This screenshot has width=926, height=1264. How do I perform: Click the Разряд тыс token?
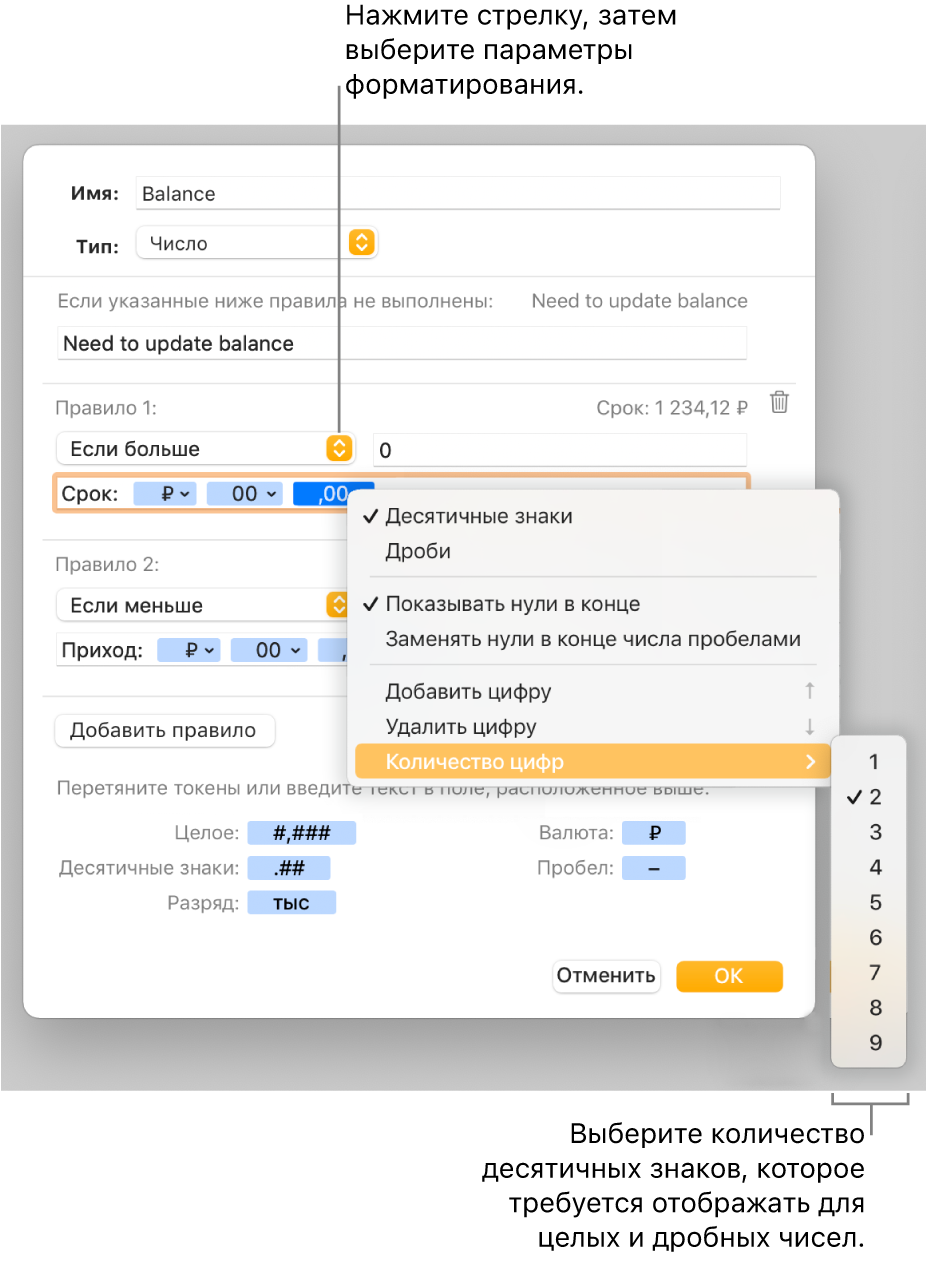pos(292,903)
